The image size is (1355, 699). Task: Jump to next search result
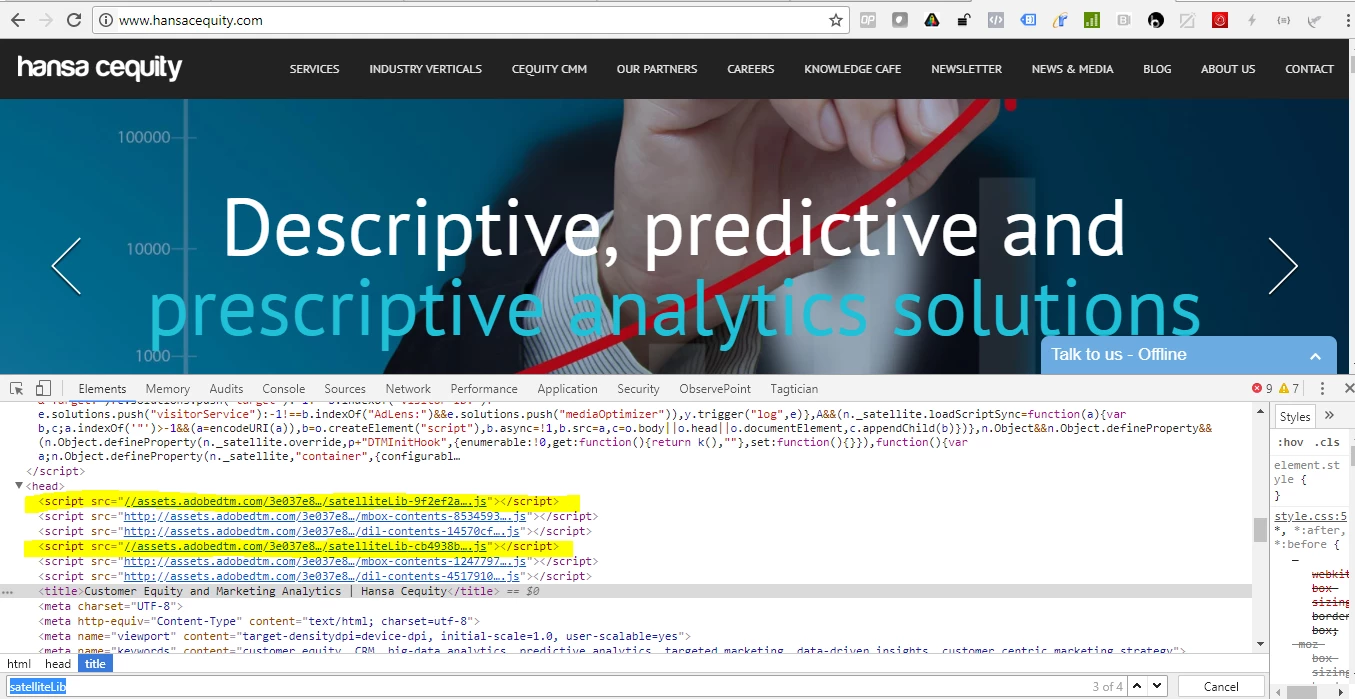pos(1157,686)
